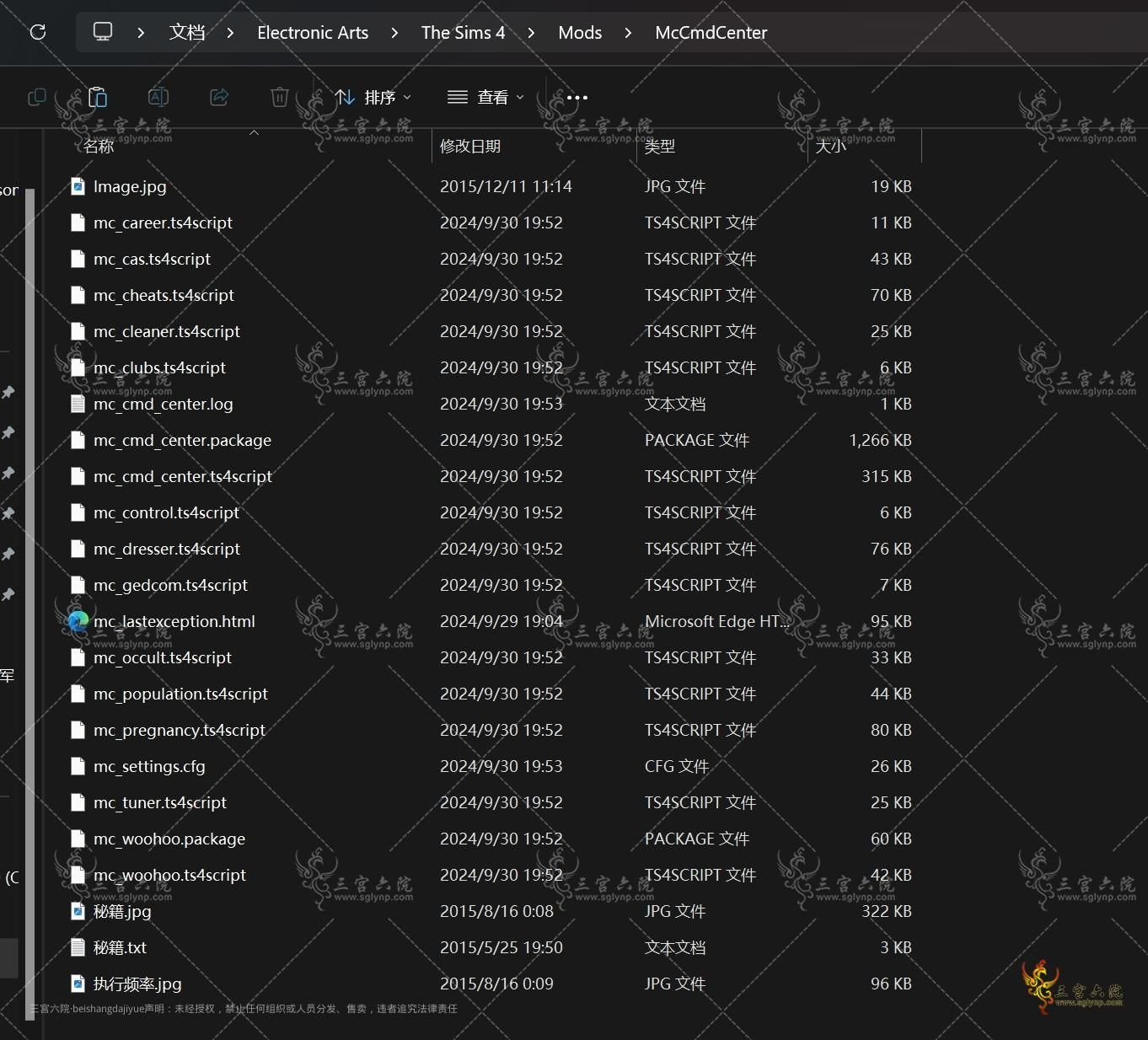The width and height of the screenshot is (1148, 1040).
Task: Select the file named mc_gedcom.ts4script
Action: coord(170,585)
